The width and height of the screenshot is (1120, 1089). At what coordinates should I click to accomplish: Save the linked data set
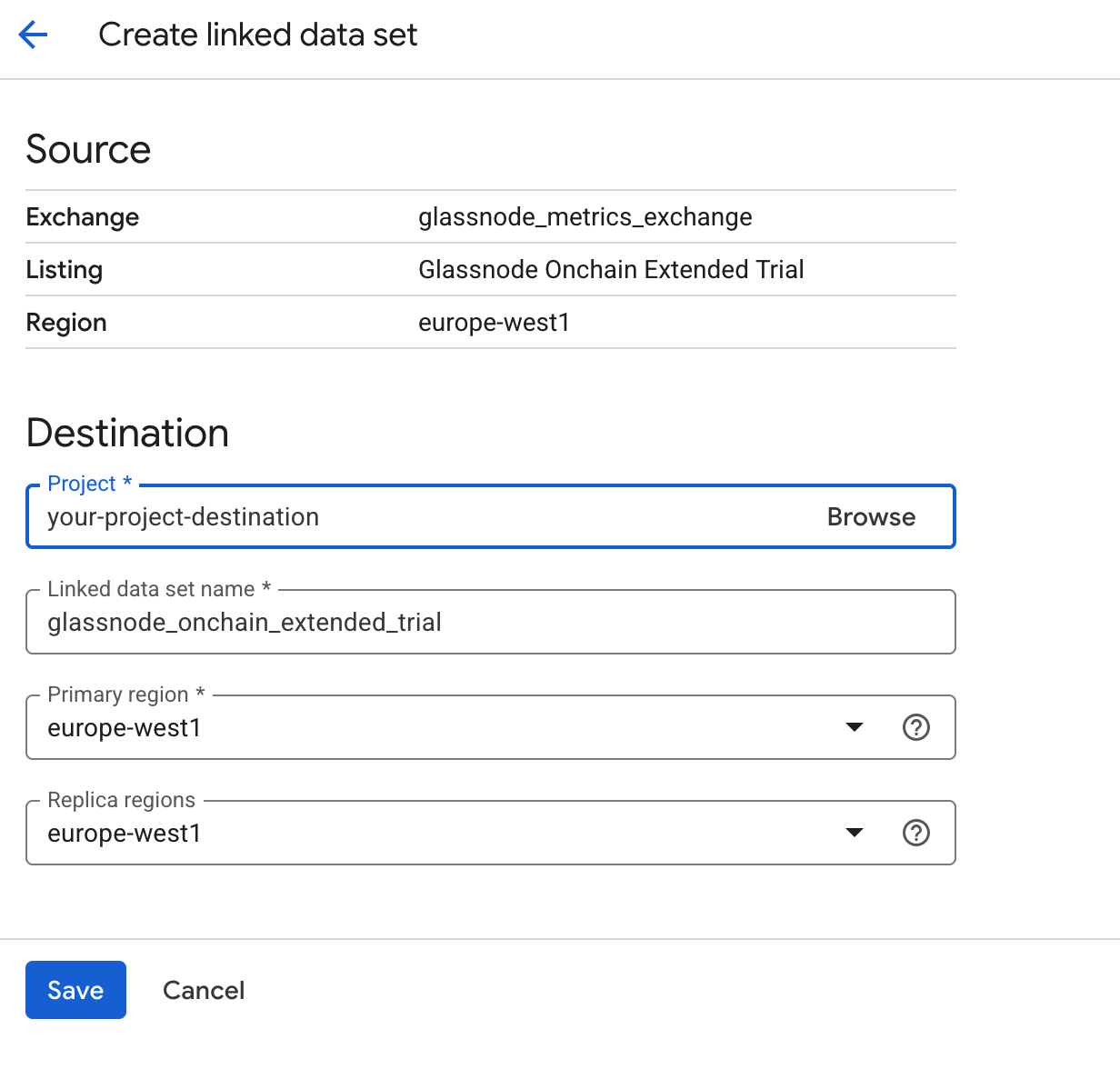(75, 990)
